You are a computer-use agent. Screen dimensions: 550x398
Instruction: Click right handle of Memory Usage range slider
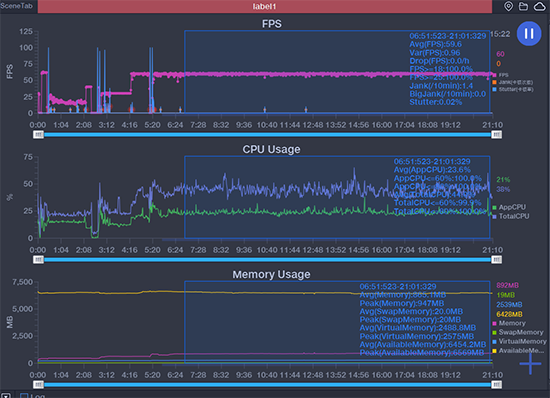tap(496, 385)
